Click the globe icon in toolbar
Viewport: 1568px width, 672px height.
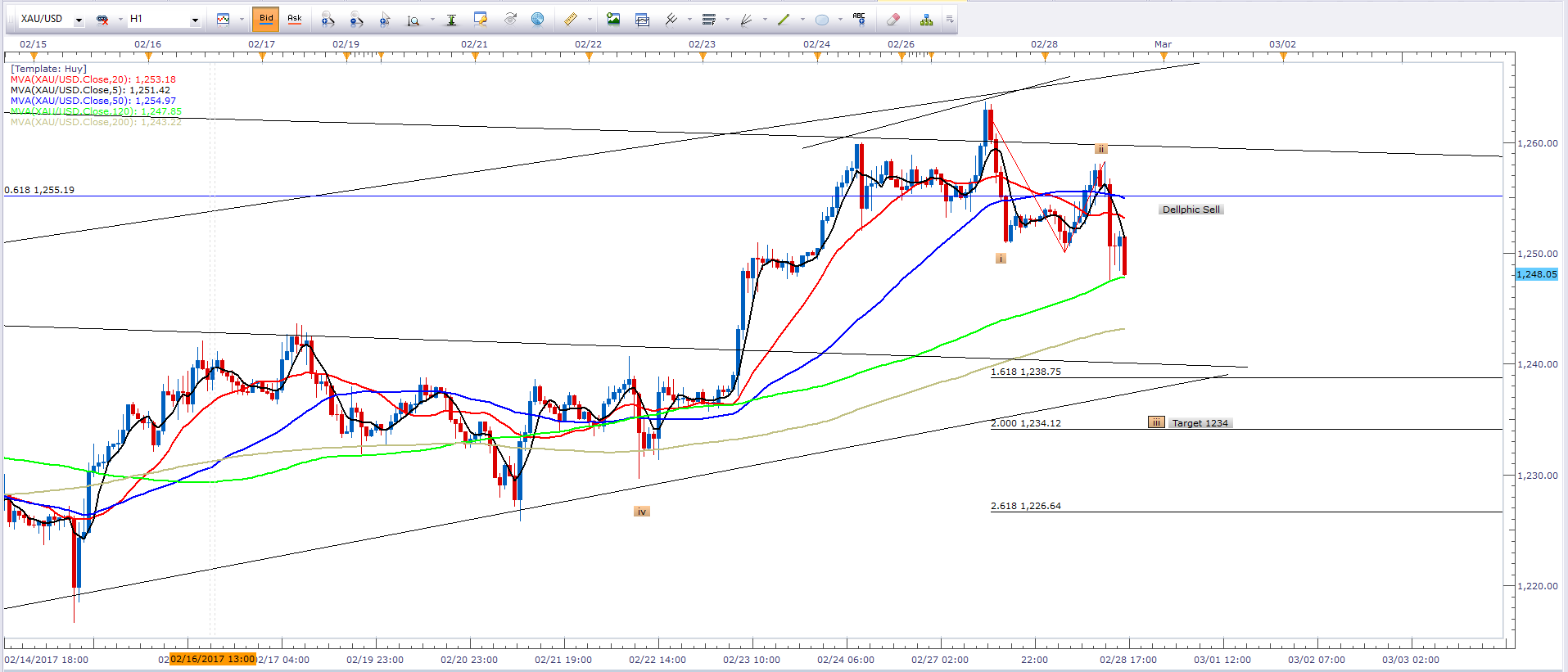(538, 19)
